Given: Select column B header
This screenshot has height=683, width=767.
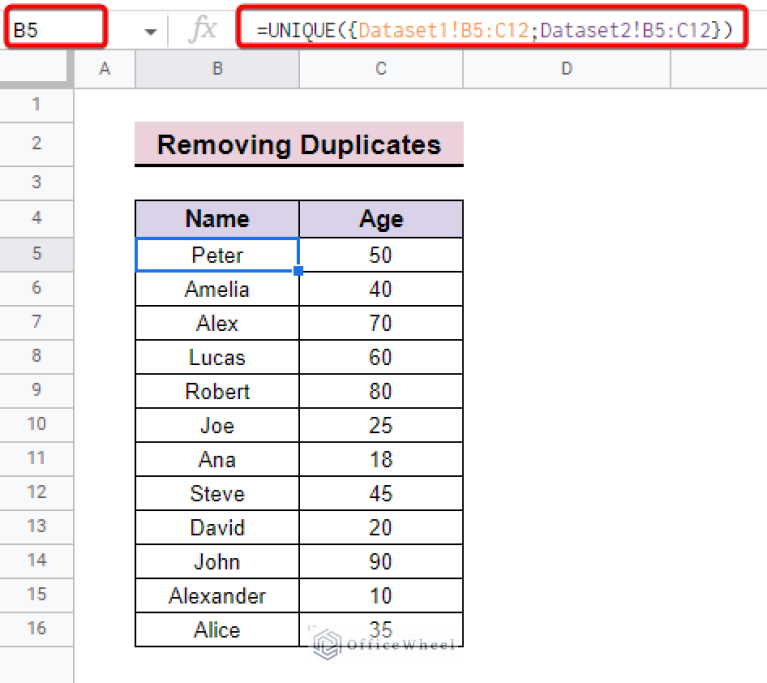Looking at the screenshot, I should coord(217,68).
